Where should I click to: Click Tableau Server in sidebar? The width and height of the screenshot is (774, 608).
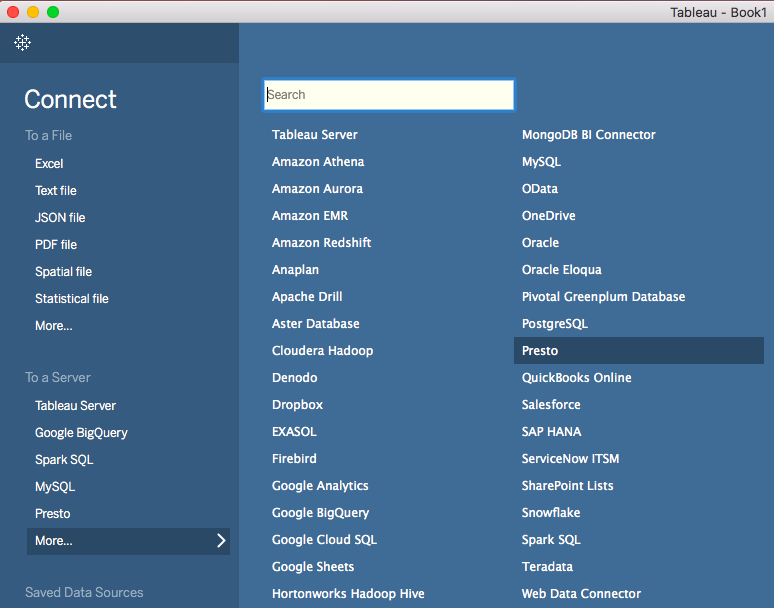(x=76, y=406)
